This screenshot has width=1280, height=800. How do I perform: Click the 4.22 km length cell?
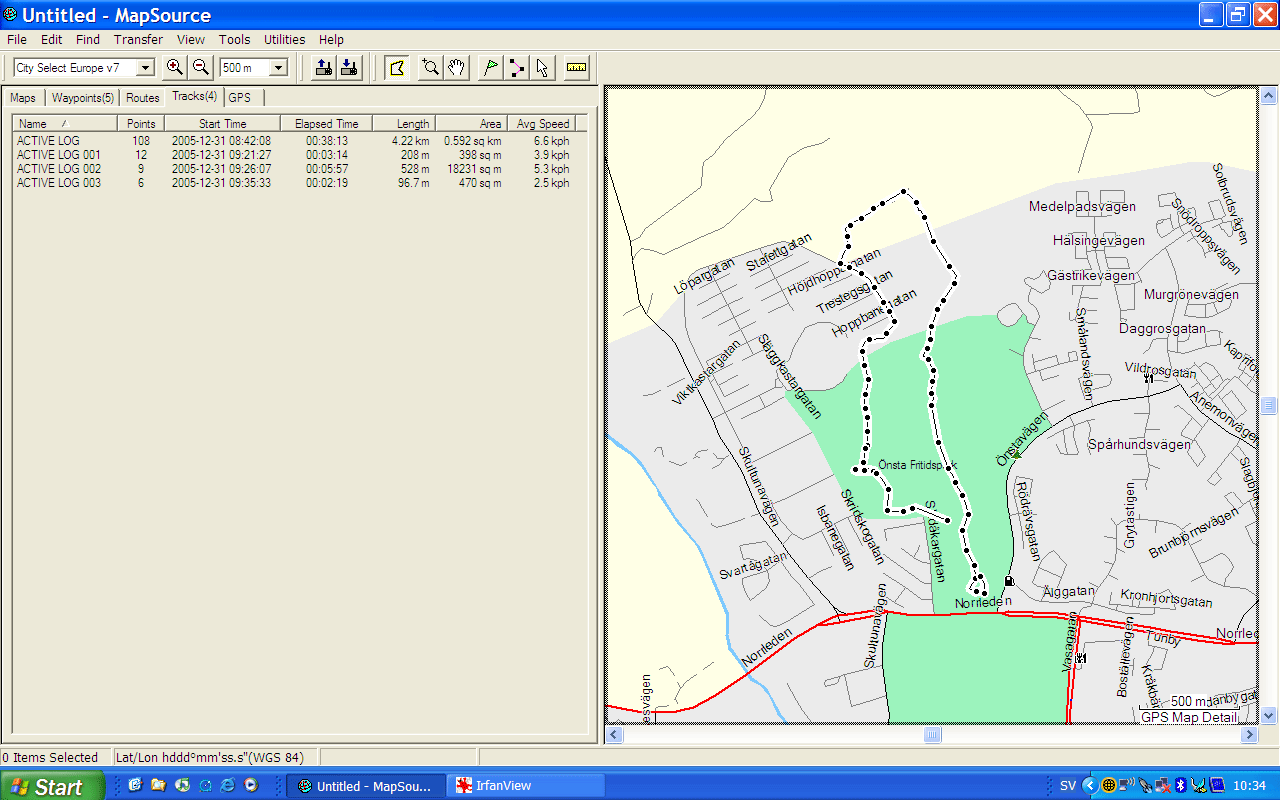410,141
